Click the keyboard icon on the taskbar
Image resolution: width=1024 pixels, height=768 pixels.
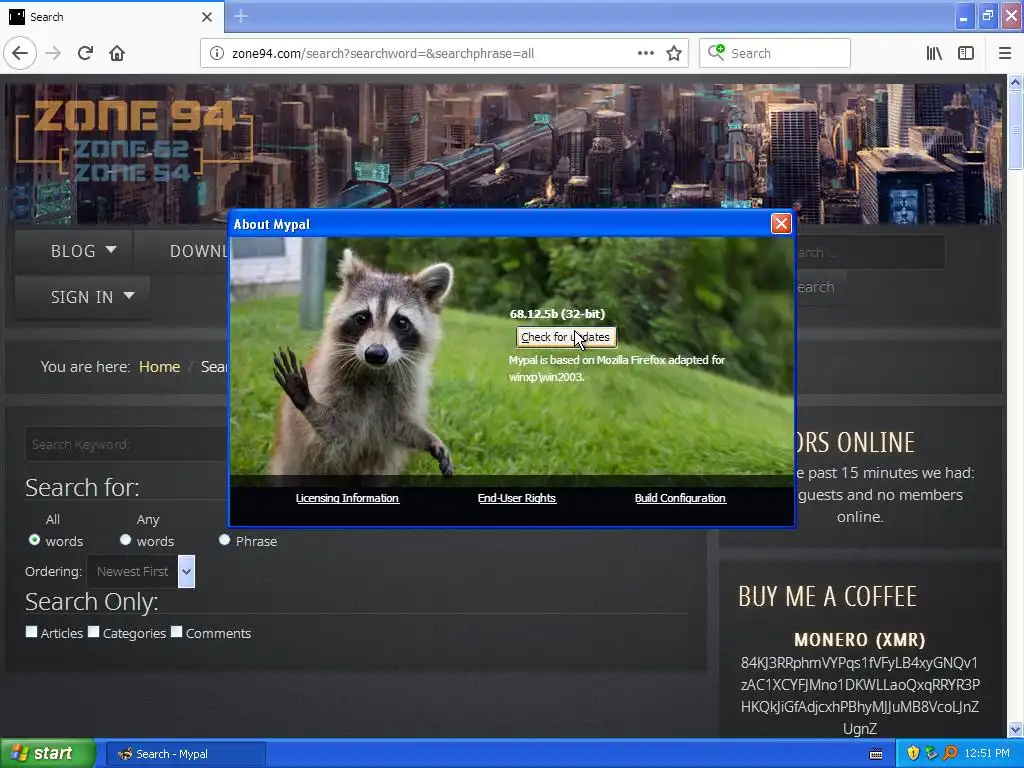click(x=876, y=754)
